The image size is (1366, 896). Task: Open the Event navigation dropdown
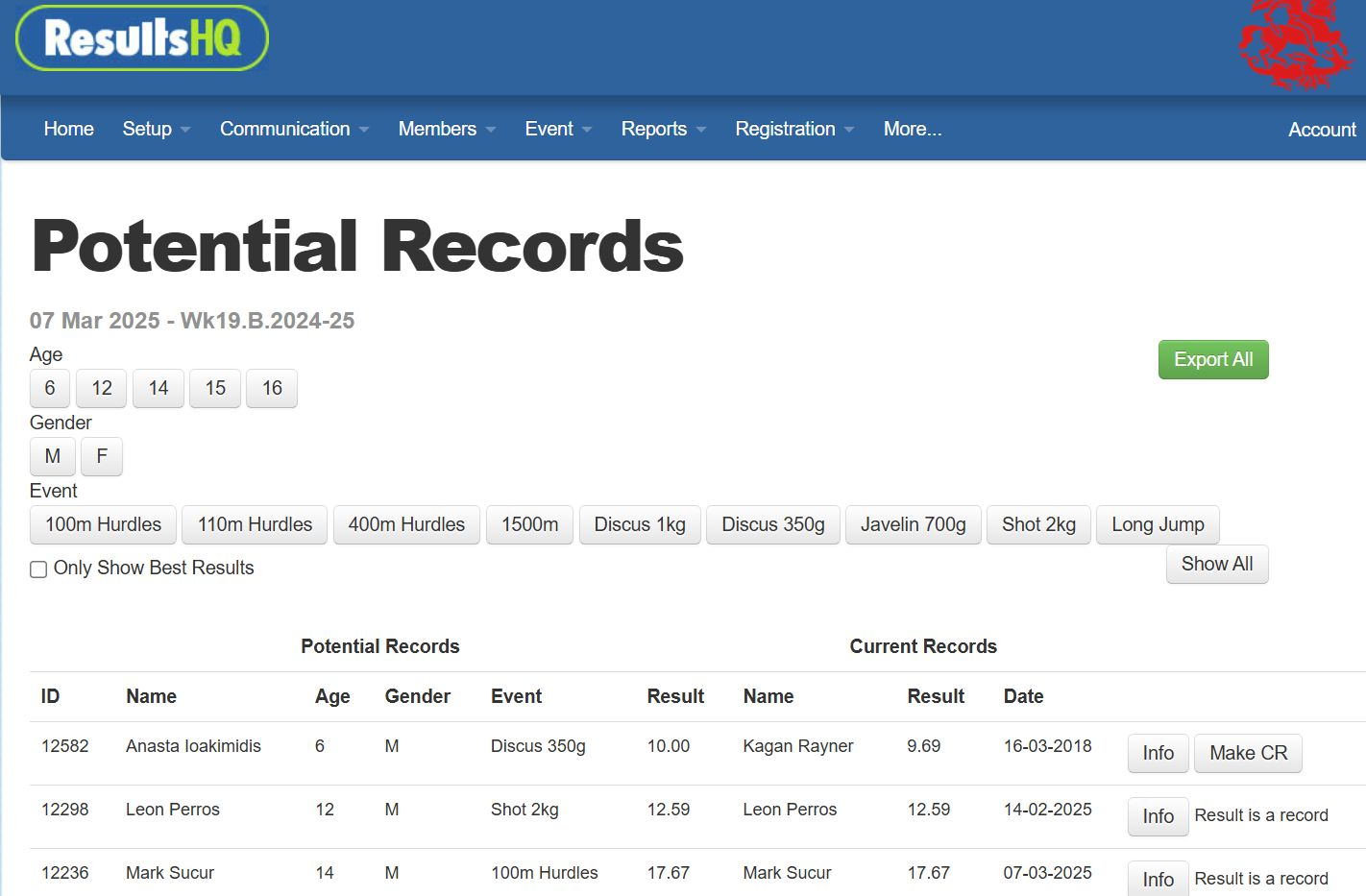click(x=549, y=129)
